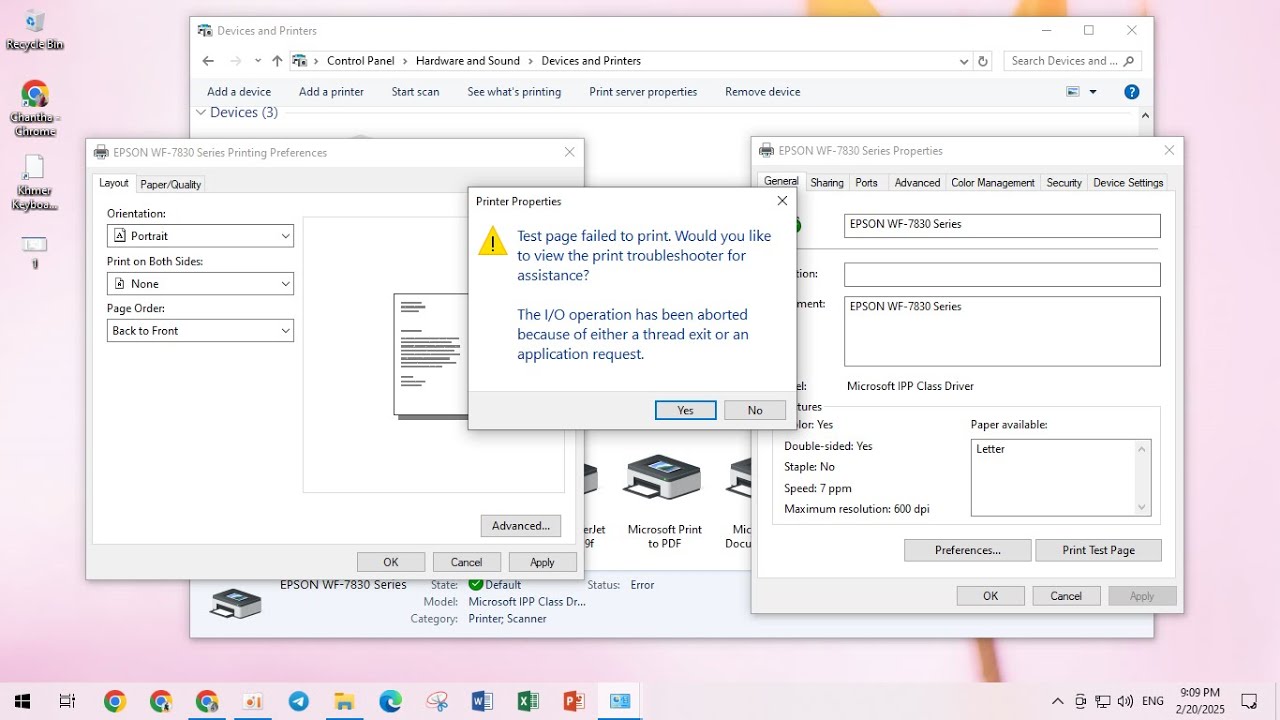Image resolution: width=1280 pixels, height=720 pixels.
Task: Click Cancel in Printing Preferences window
Action: (x=467, y=562)
